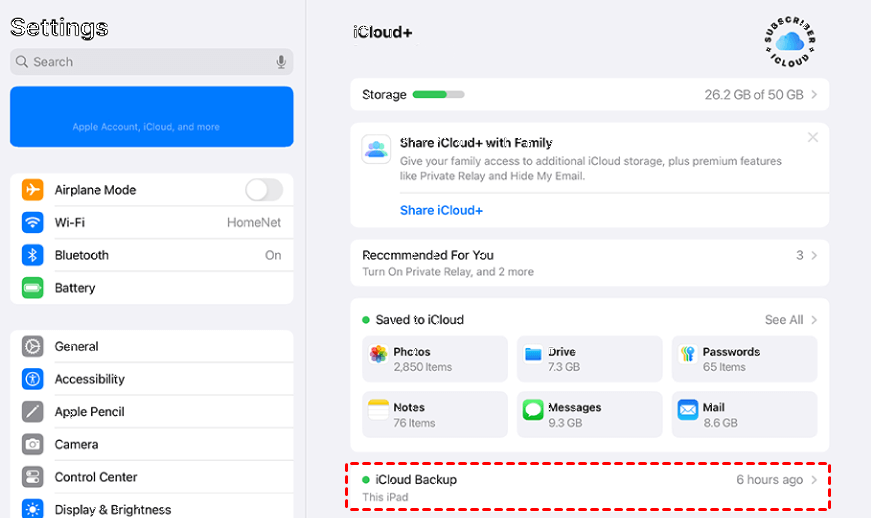The height and width of the screenshot is (518, 871).
Task: Click the Airplane Mode orange icon
Action: coord(32,190)
